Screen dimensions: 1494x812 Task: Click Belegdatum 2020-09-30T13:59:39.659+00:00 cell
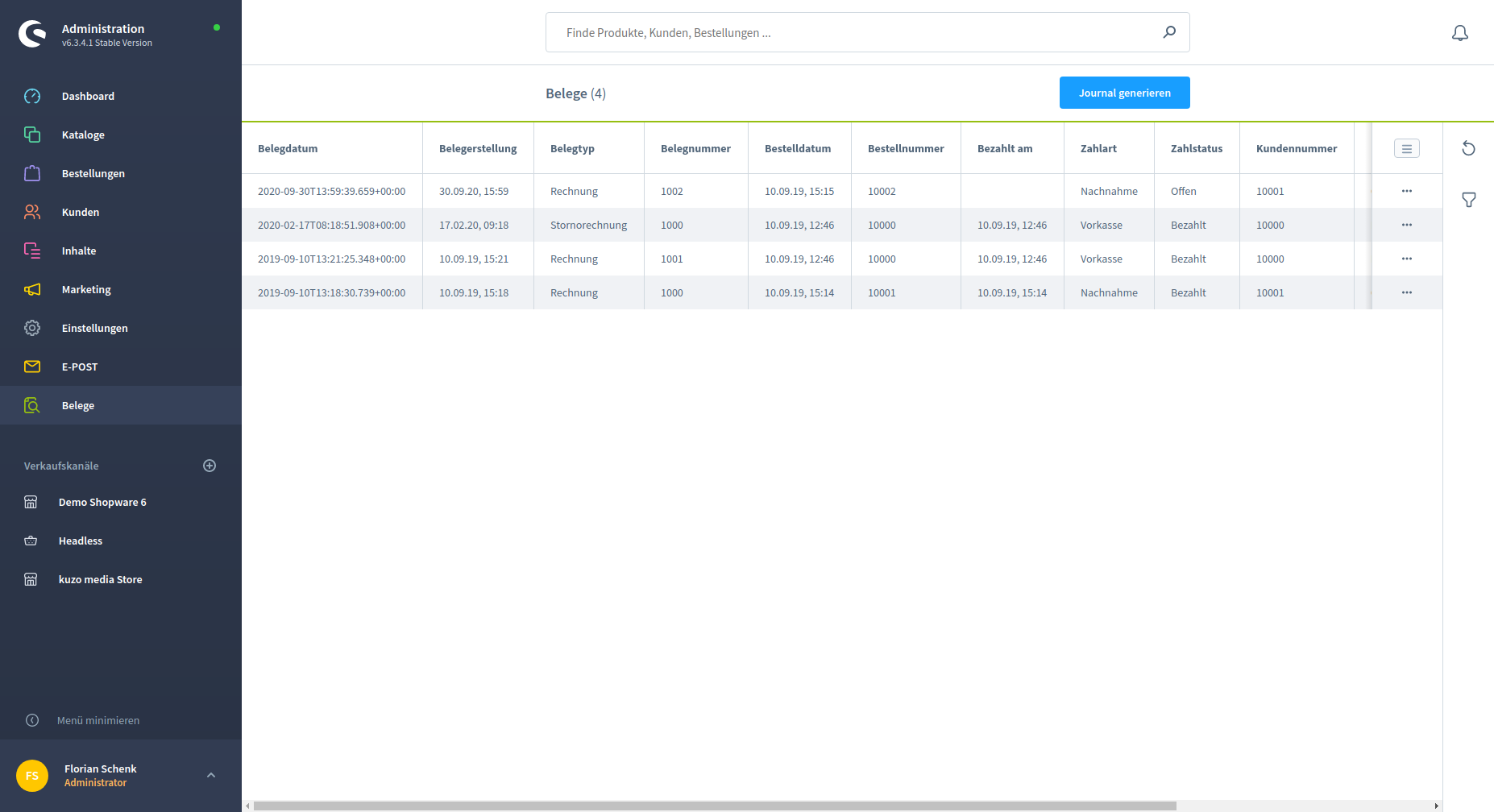[x=332, y=191]
